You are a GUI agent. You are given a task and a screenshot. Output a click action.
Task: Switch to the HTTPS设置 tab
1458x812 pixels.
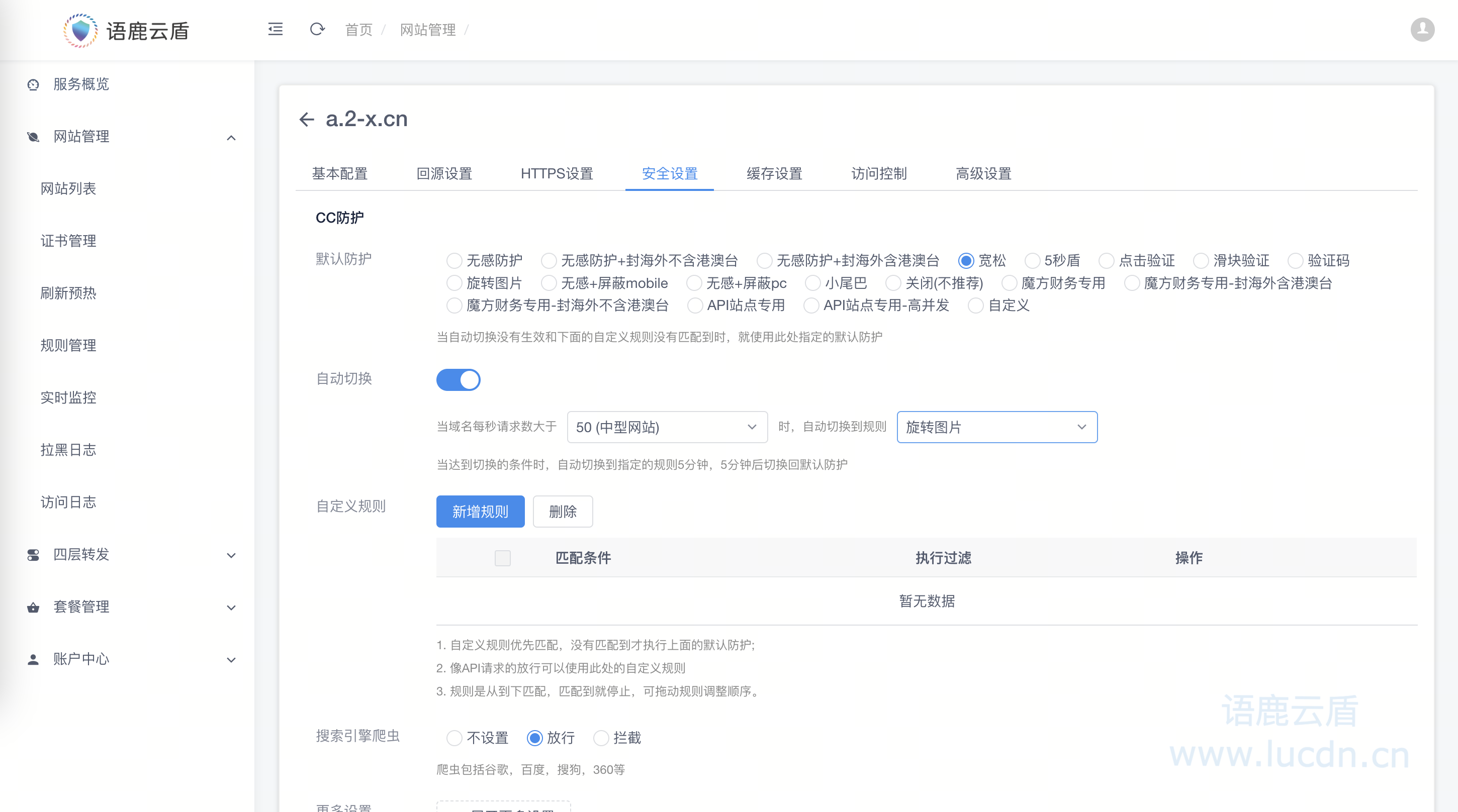click(x=557, y=174)
